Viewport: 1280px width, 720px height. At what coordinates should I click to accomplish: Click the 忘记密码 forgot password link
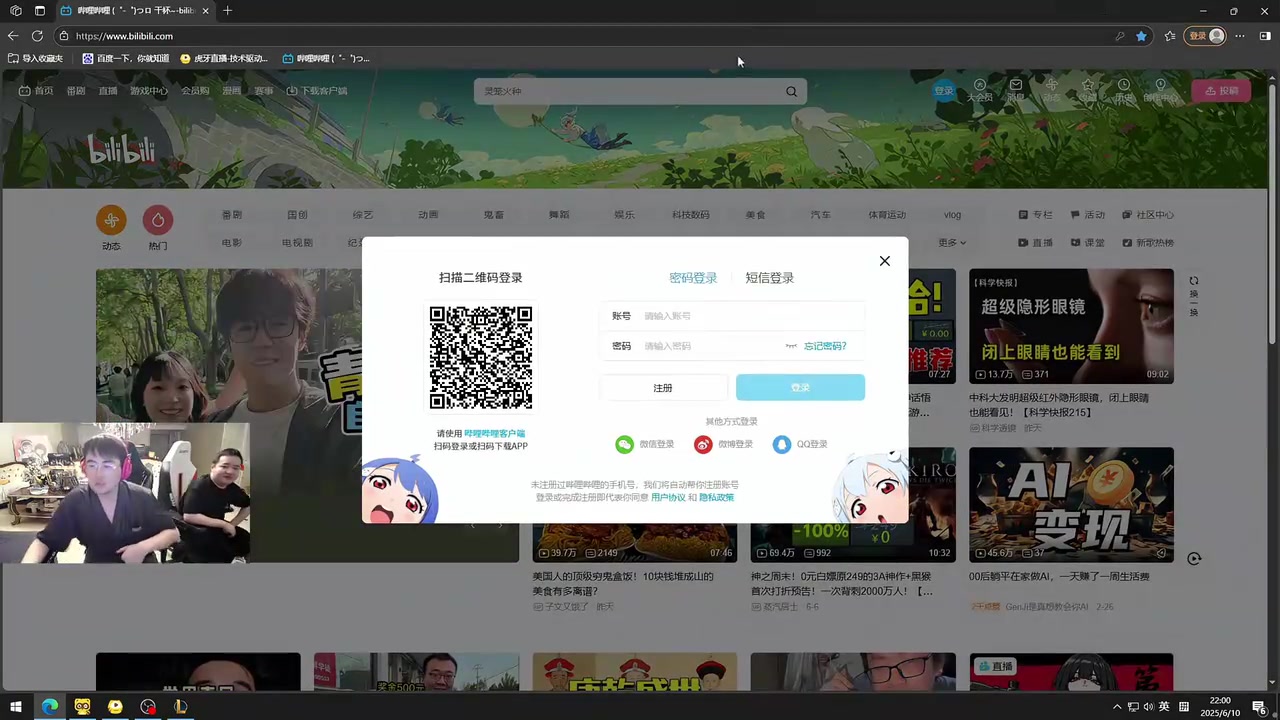pos(824,345)
